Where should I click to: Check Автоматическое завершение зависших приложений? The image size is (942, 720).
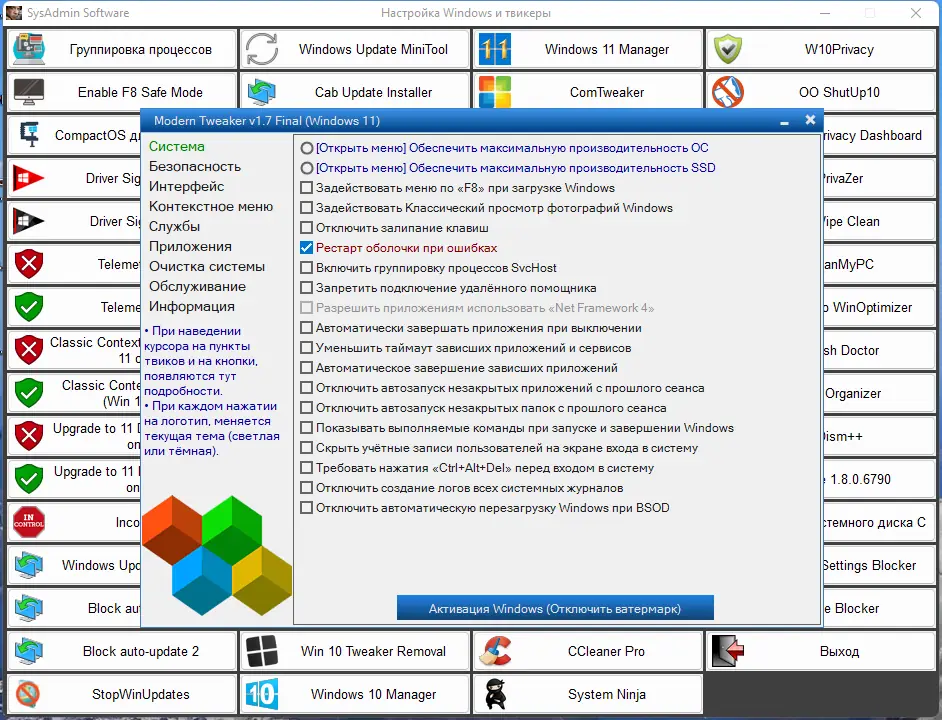click(x=306, y=368)
